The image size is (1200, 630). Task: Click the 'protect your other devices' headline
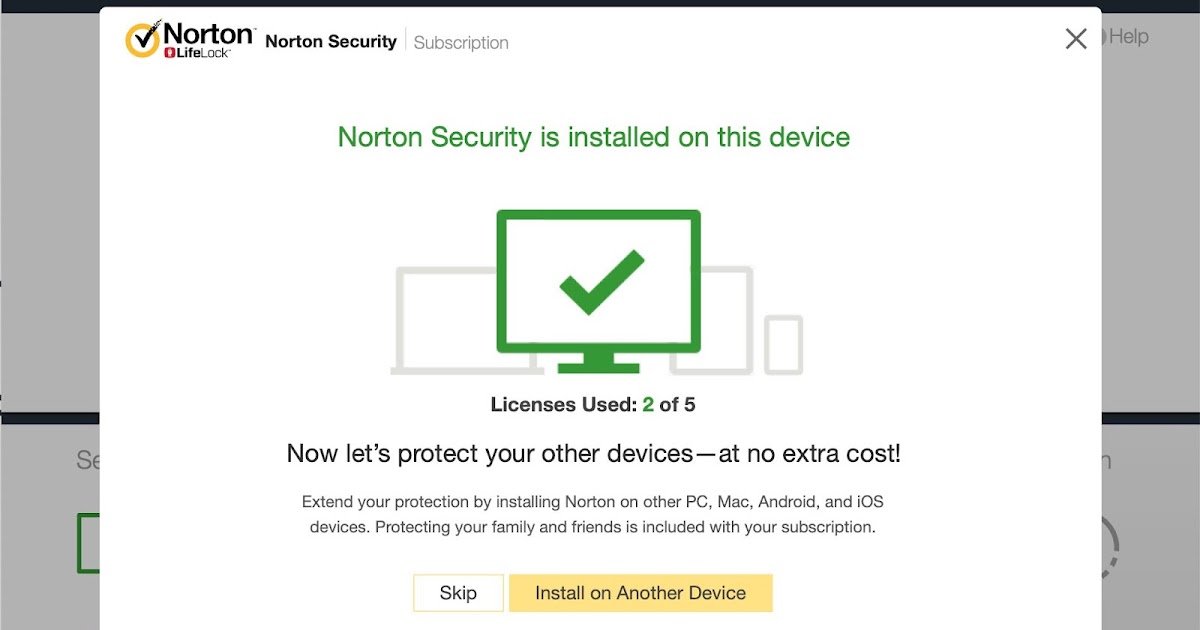(x=594, y=454)
